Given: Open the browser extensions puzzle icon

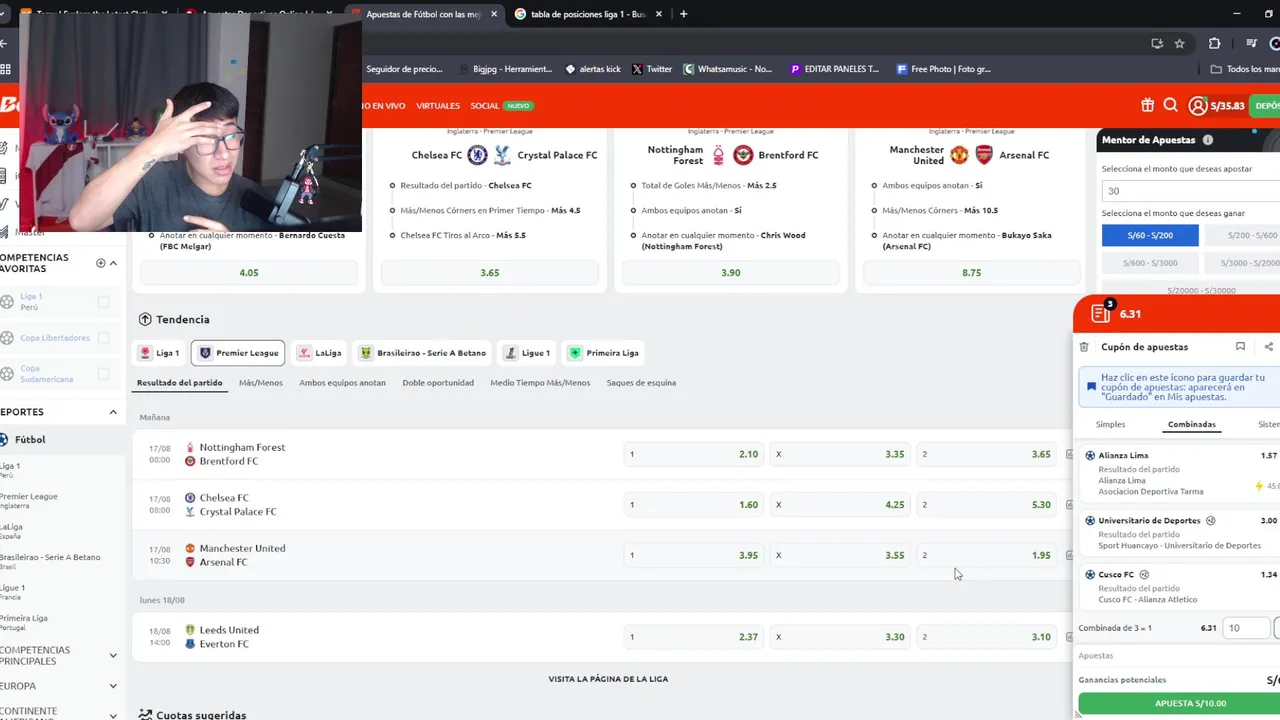Looking at the screenshot, I should click(x=1214, y=43).
